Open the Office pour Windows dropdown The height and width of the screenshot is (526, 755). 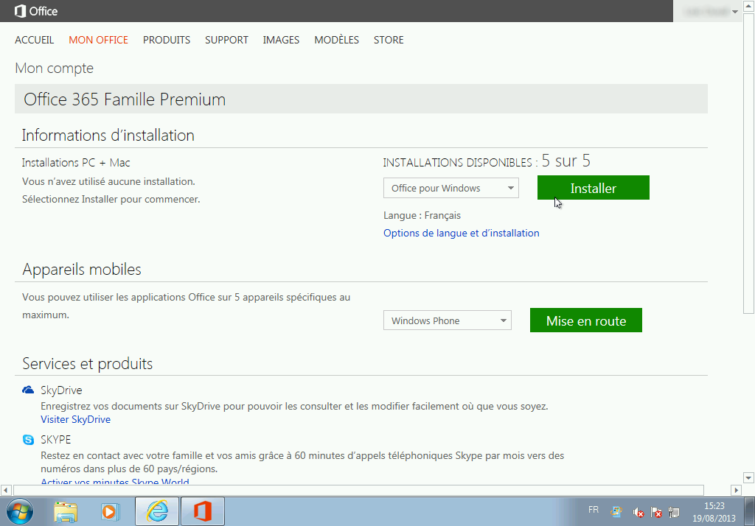tap(451, 188)
